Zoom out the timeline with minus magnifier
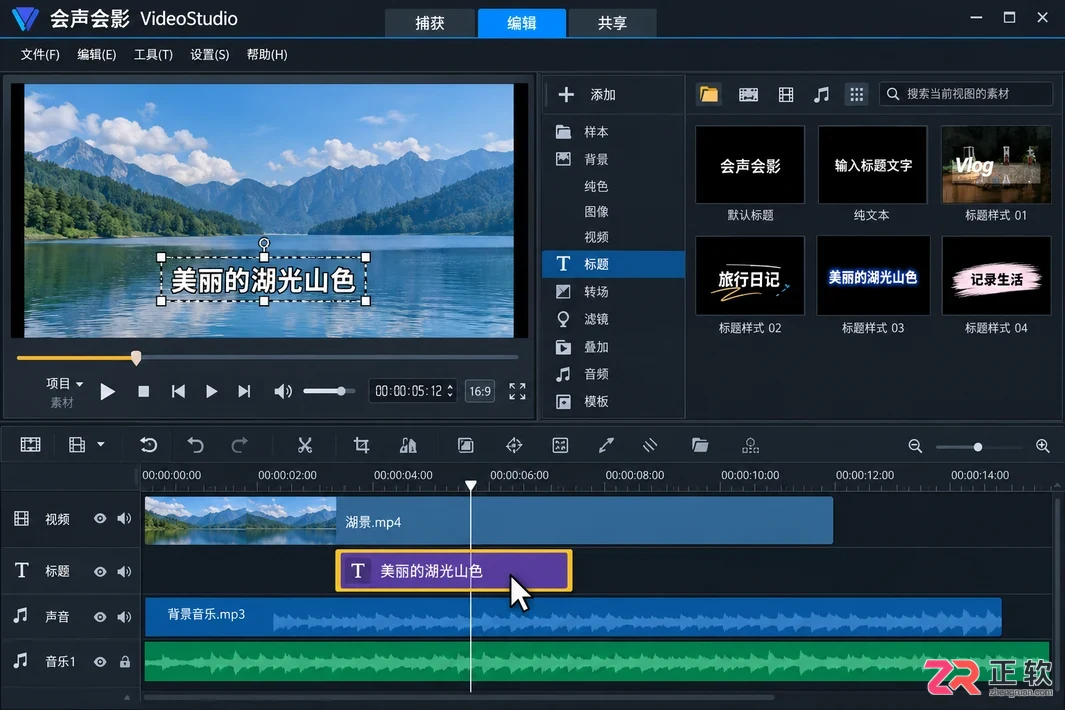 point(915,446)
